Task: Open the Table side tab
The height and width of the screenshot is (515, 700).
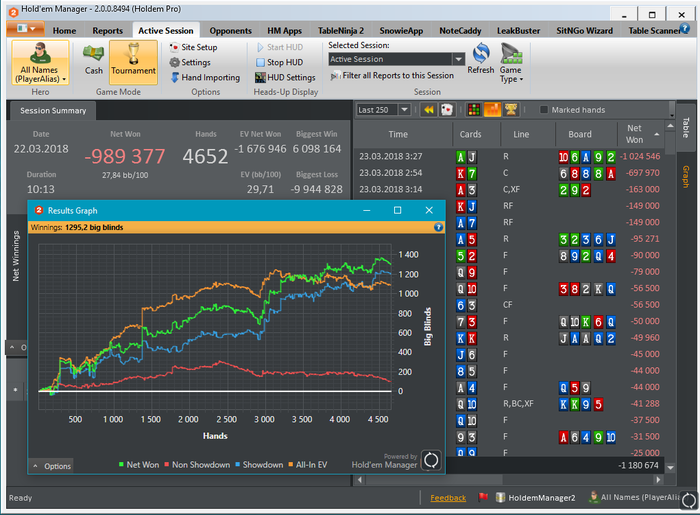Action: point(686,127)
